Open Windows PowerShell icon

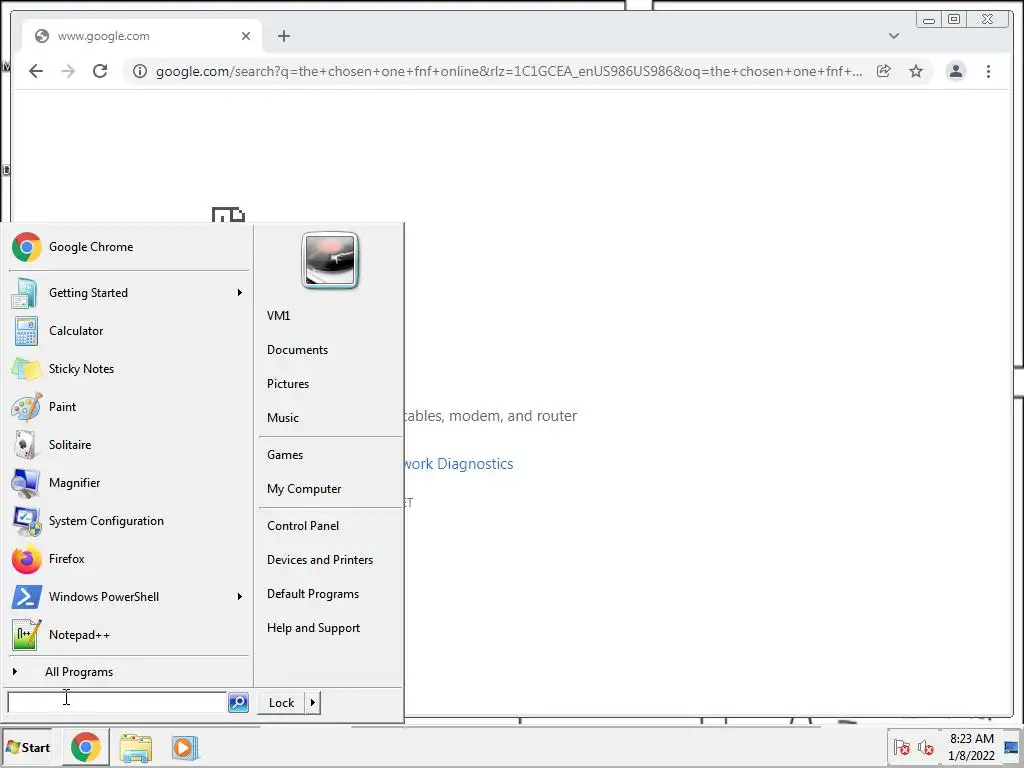[x=25, y=597]
